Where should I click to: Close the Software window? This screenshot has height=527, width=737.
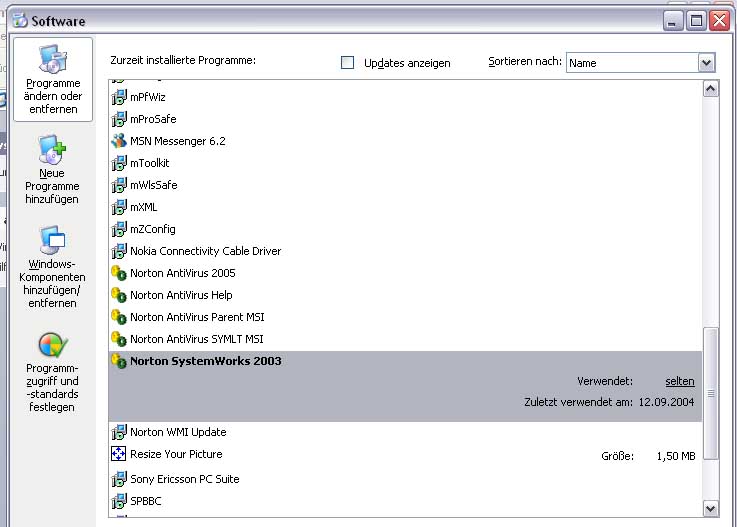pos(719,21)
